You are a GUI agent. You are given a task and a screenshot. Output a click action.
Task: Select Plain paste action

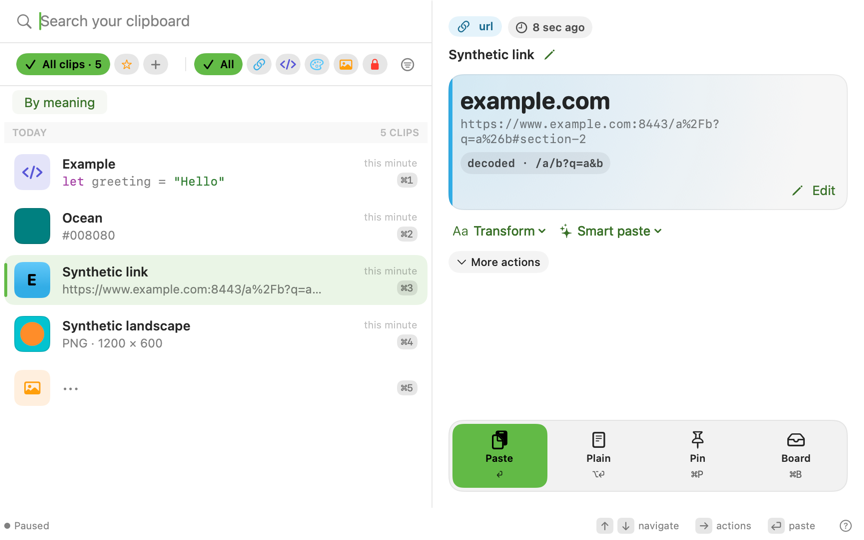coord(598,456)
